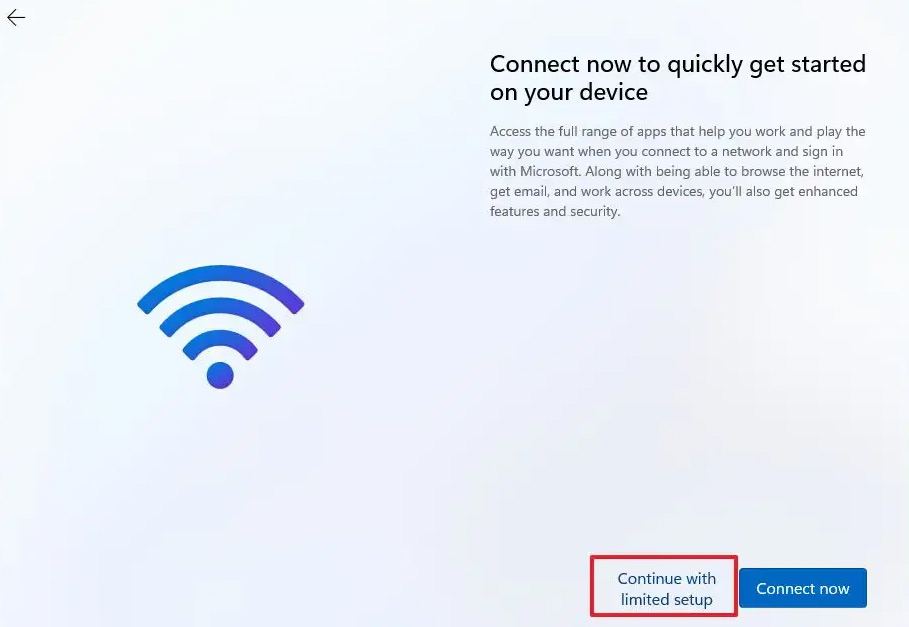Click the word "Connect" on the blue button
This screenshot has width=909, height=627.
[x=783, y=589]
